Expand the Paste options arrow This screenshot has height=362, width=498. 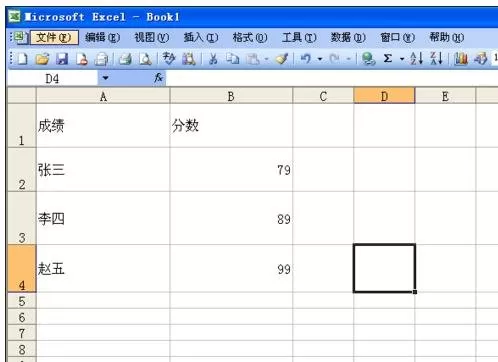pyautogui.click(x=266, y=59)
